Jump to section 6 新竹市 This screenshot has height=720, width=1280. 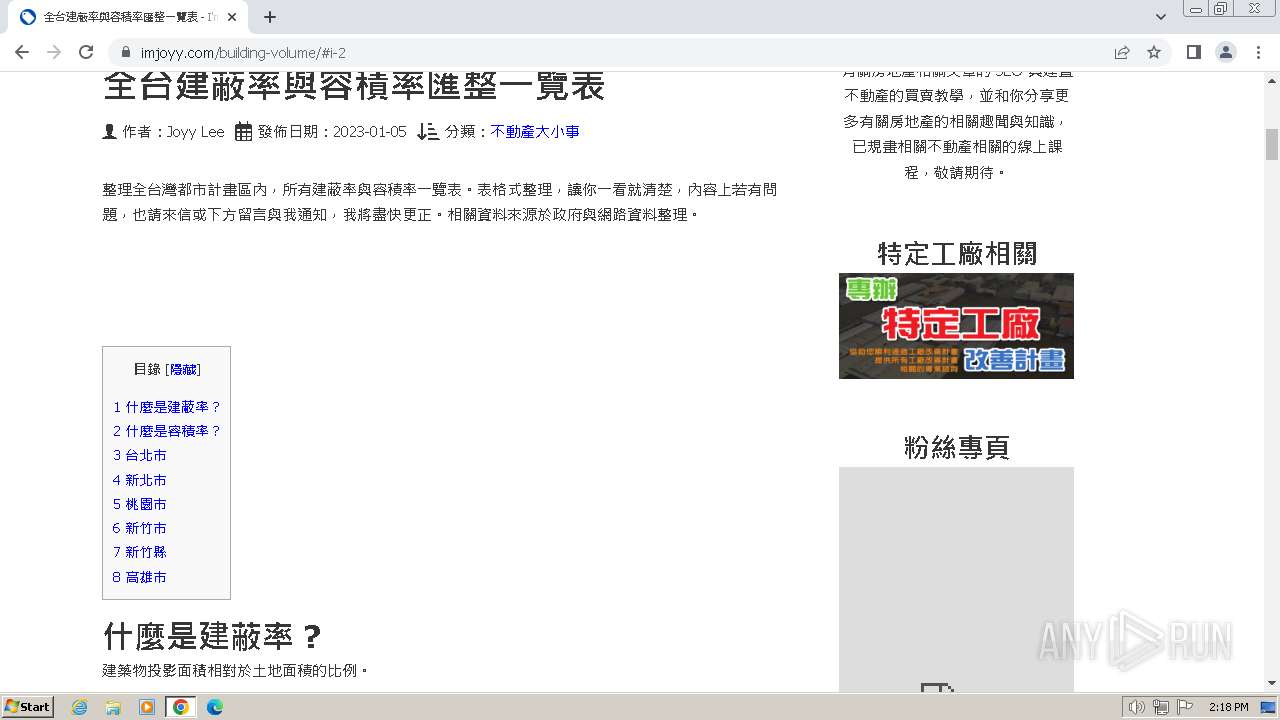(140, 528)
